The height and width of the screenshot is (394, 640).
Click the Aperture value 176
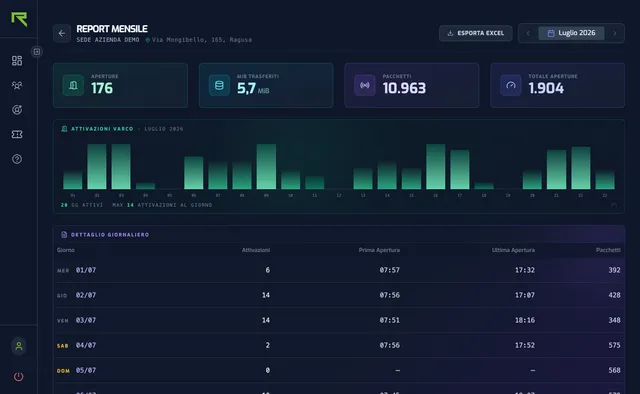pyautogui.click(x=102, y=88)
